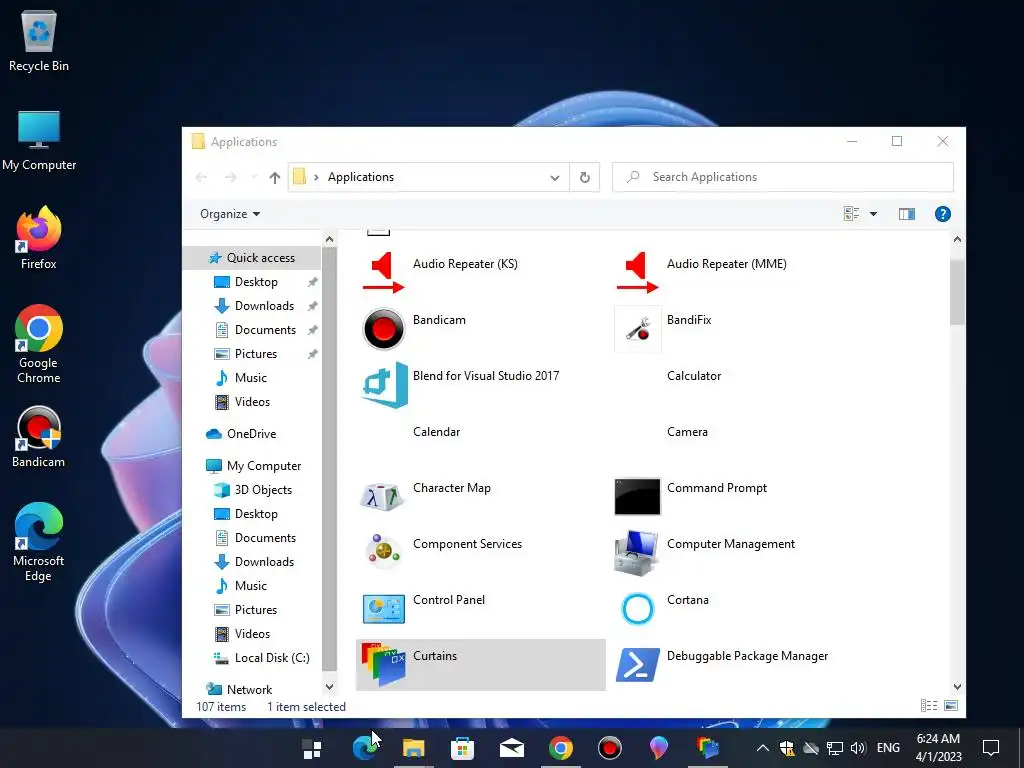Screen dimensions: 1024x768
Task: Click the Curtains icon on the taskbar
Action: click(707, 748)
